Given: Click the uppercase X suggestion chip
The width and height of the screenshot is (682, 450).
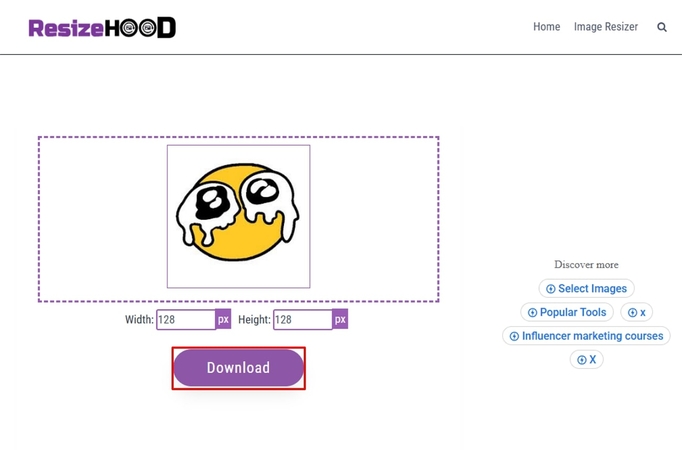Looking at the screenshot, I should [x=586, y=360].
